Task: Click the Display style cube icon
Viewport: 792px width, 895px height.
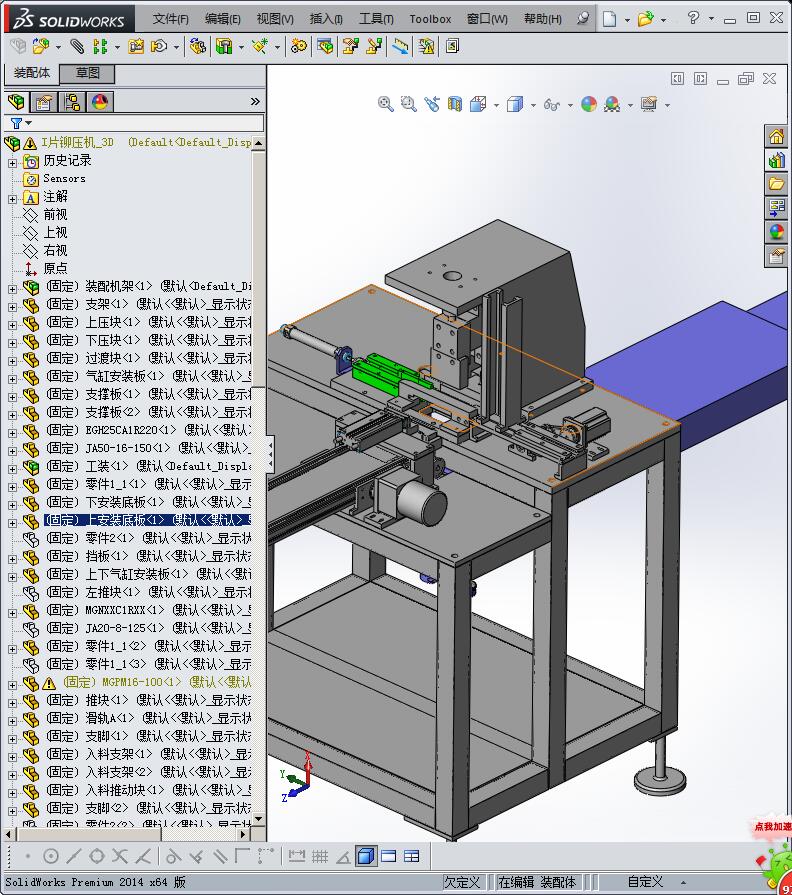Action: (515, 104)
